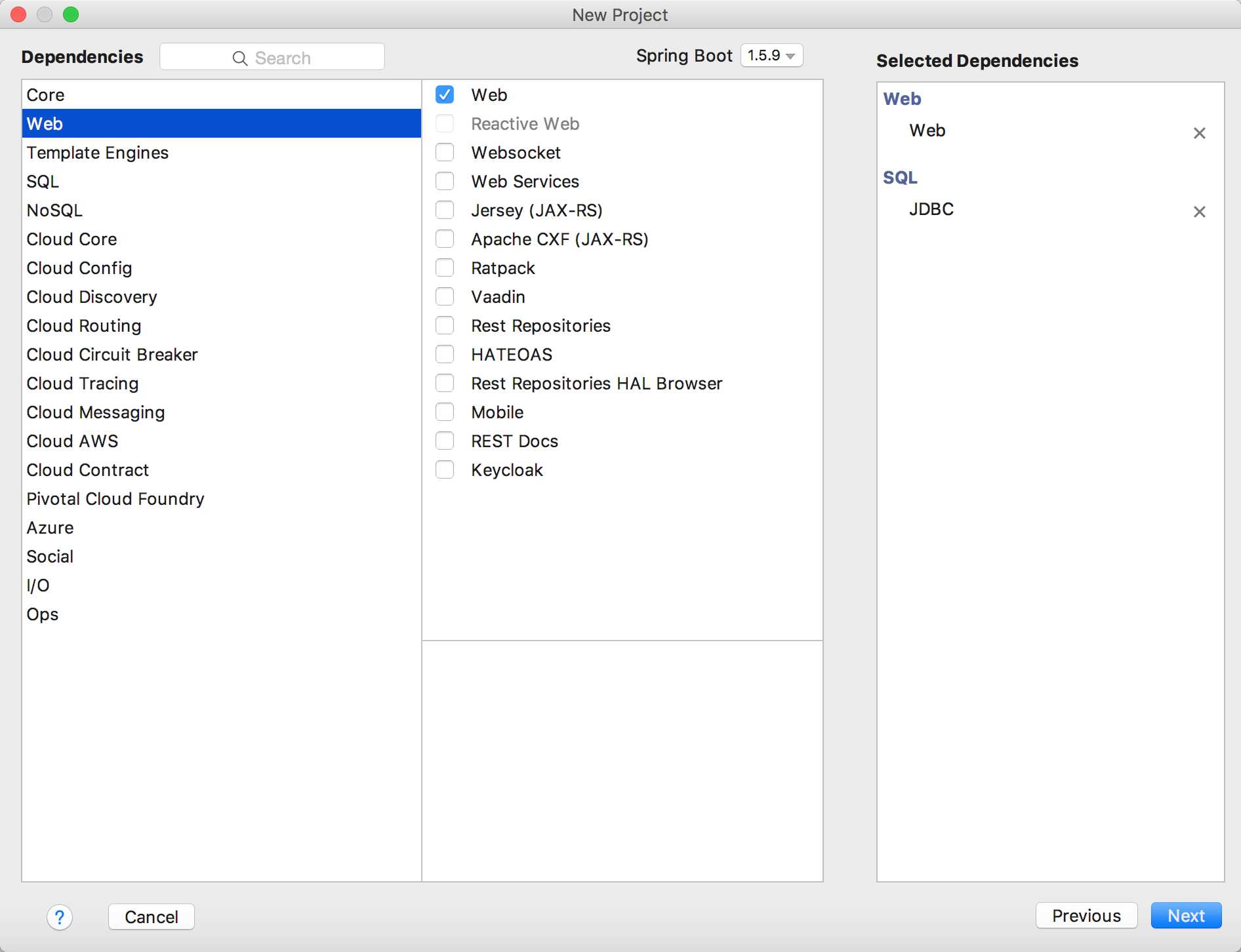Select Cloud Messaging category
This screenshot has width=1241, height=952.
222,412
